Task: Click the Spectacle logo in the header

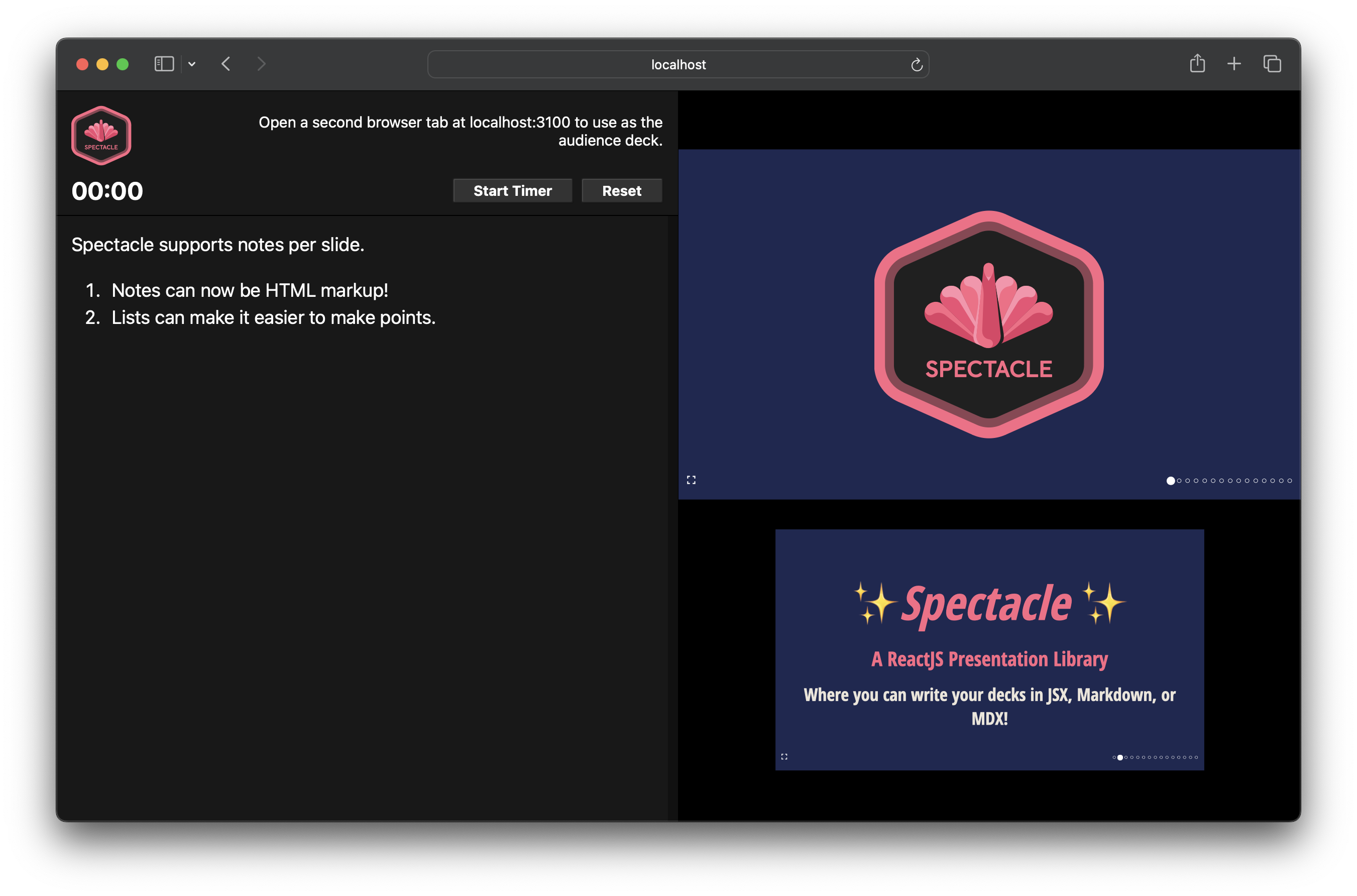Action: click(x=101, y=136)
